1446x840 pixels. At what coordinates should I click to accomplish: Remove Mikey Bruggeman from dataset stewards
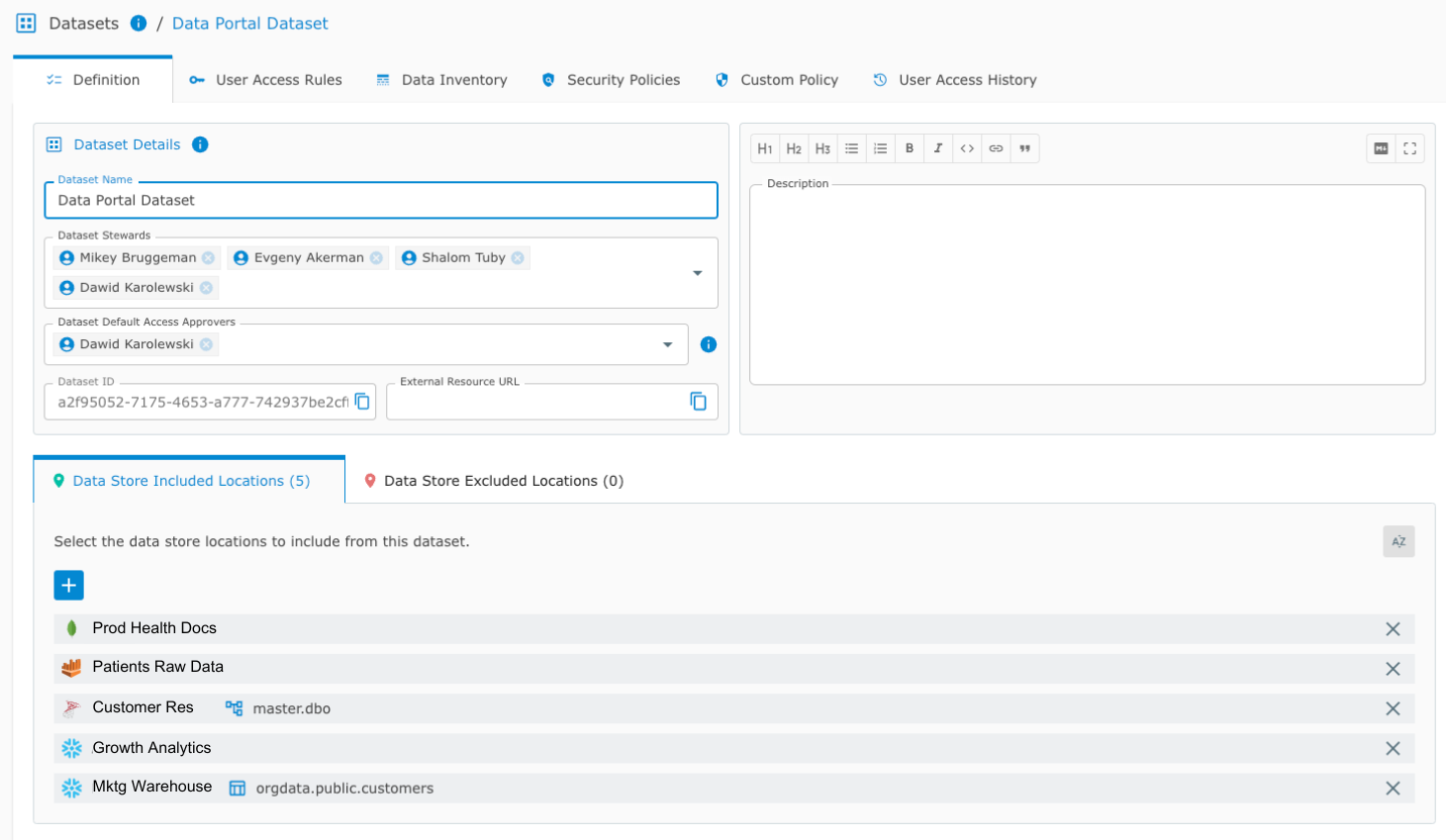tap(208, 258)
